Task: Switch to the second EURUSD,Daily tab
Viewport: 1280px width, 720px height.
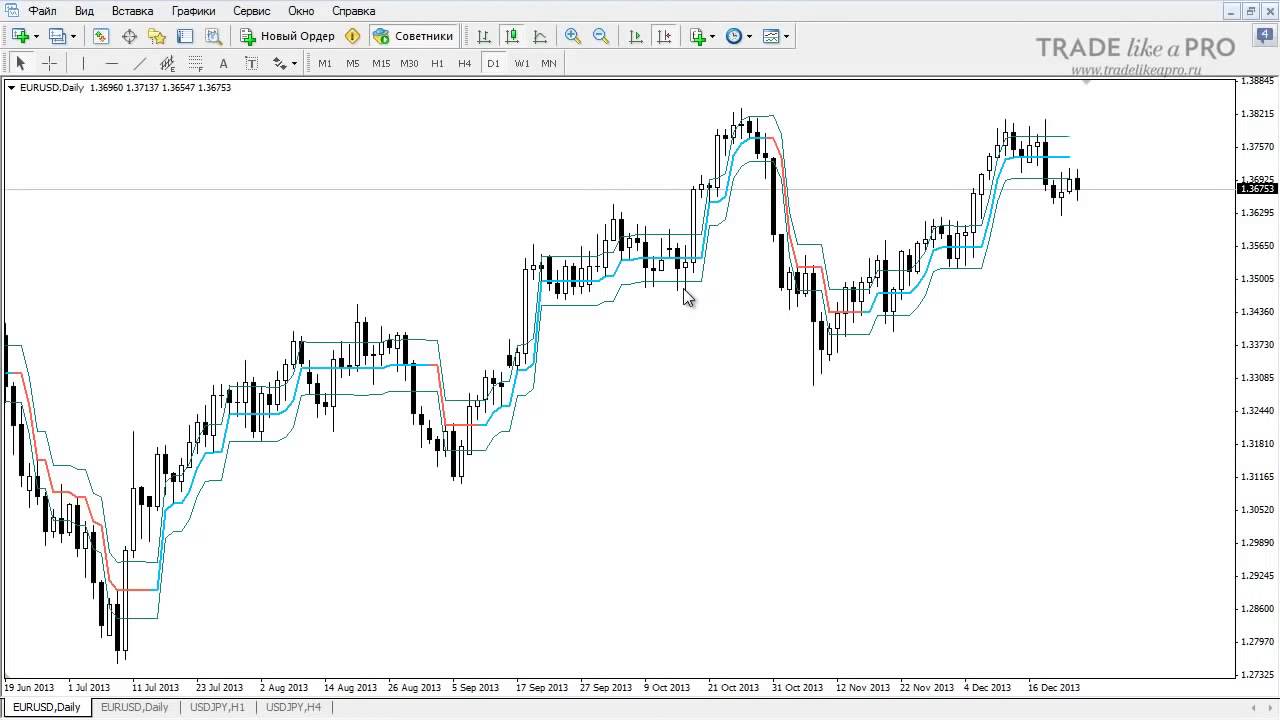Action: click(134, 707)
